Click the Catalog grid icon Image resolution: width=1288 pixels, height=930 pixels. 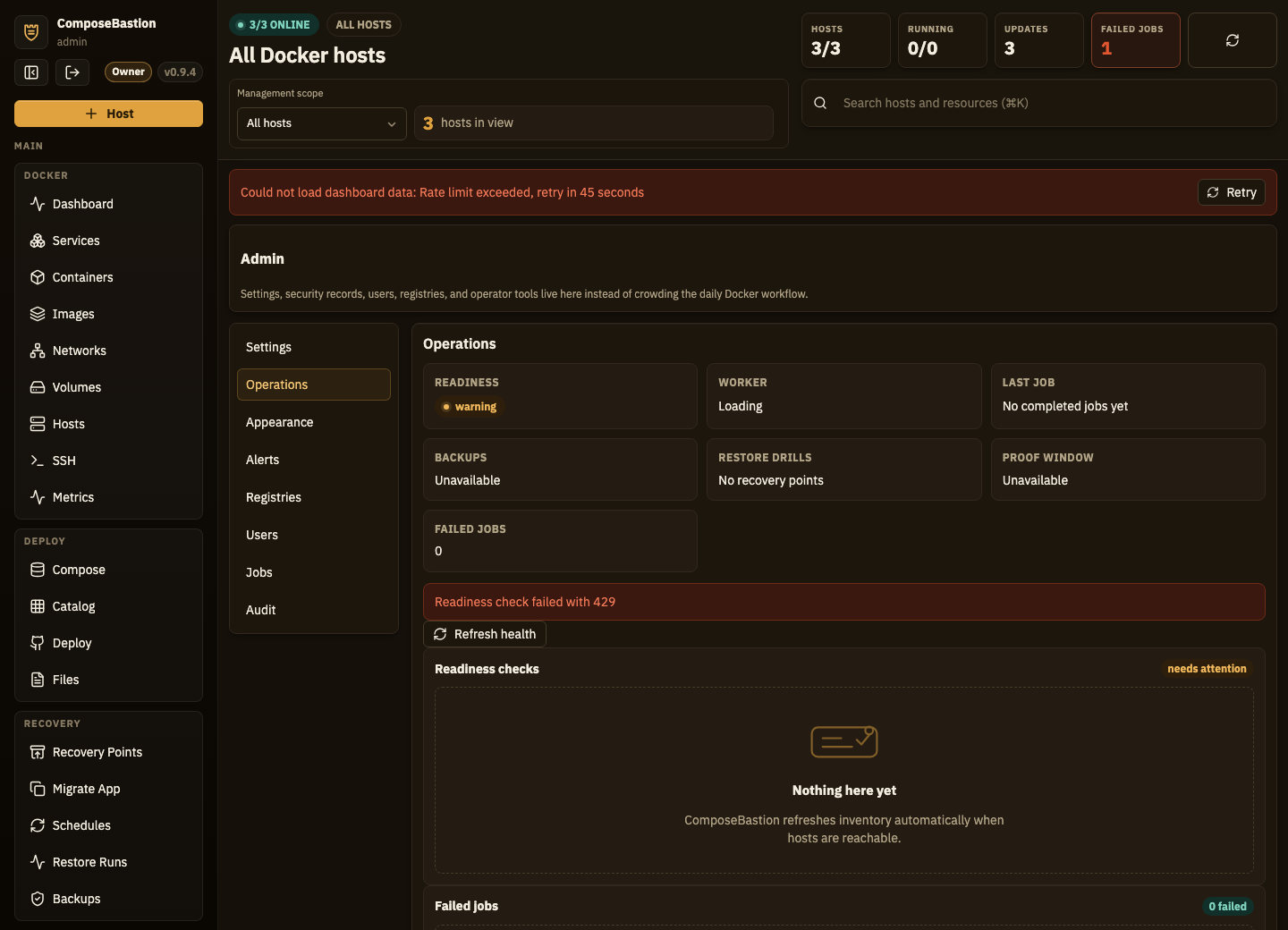38,606
